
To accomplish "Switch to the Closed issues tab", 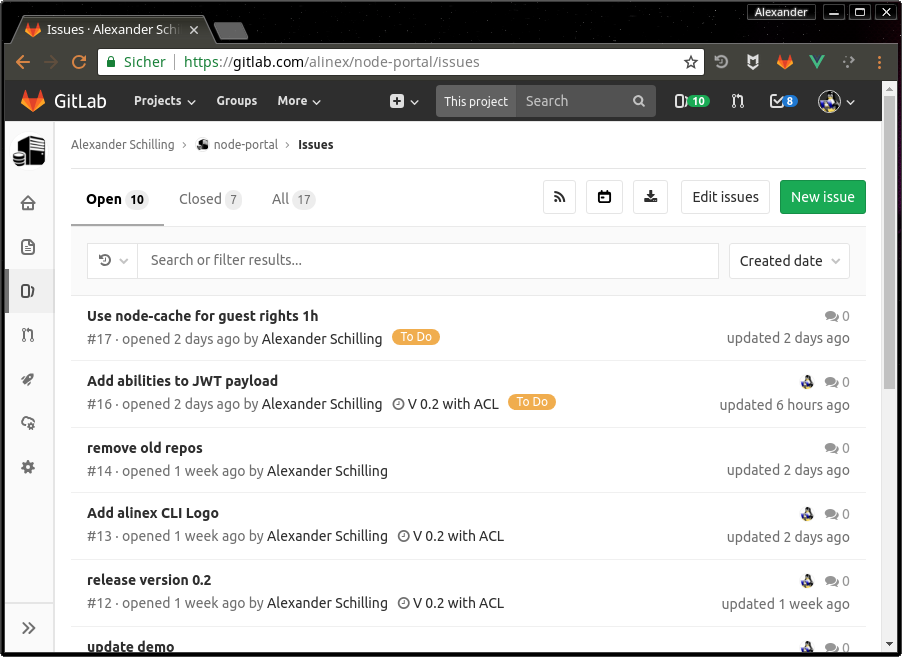I will pyautogui.click(x=201, y=199).
